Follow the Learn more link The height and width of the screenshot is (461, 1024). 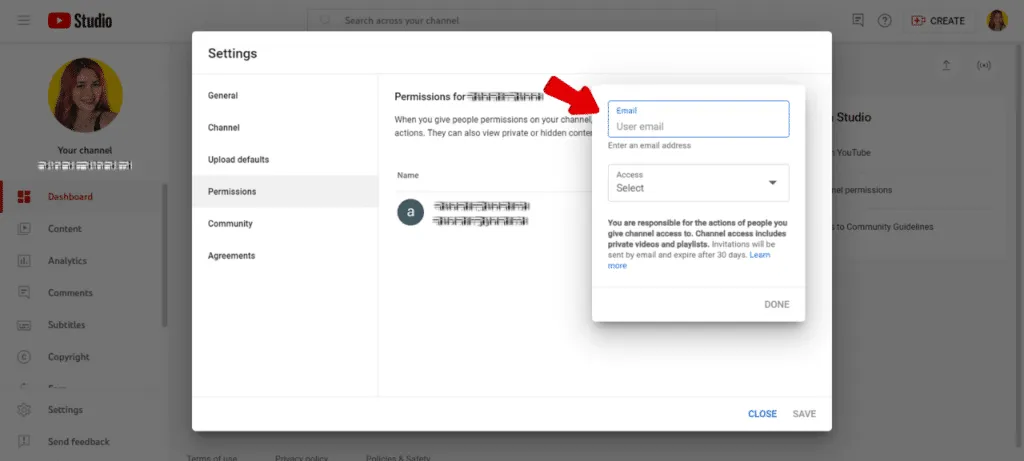(618, 266)
